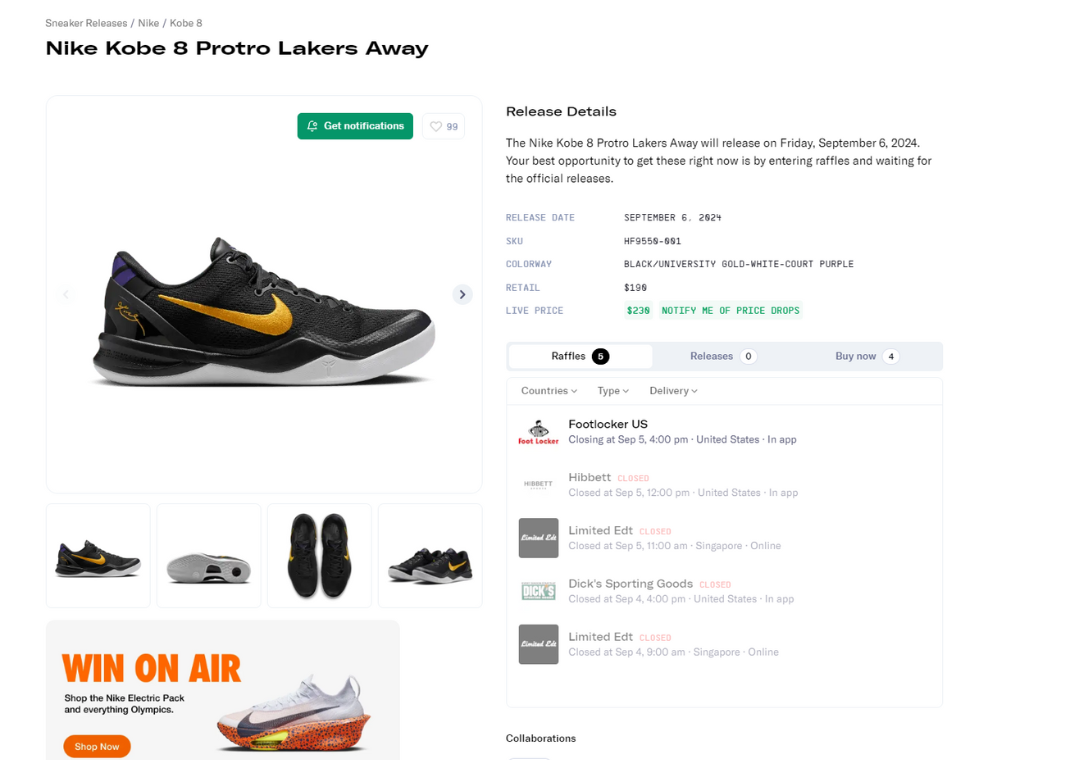Click the Foot Locker store logo
Viewport: 1070px width, 760px height.
coord(538,432)
